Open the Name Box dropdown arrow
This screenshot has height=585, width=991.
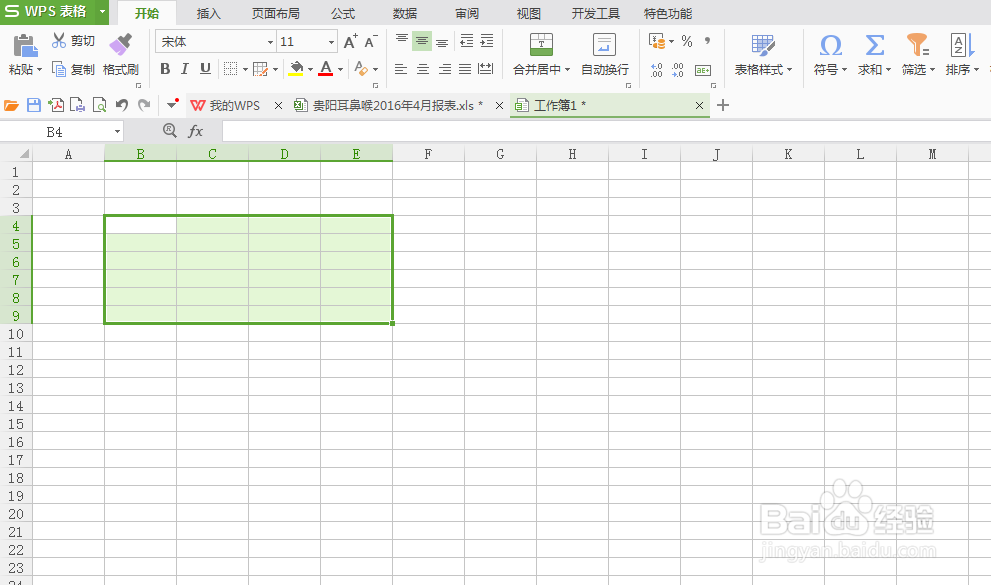118,131
